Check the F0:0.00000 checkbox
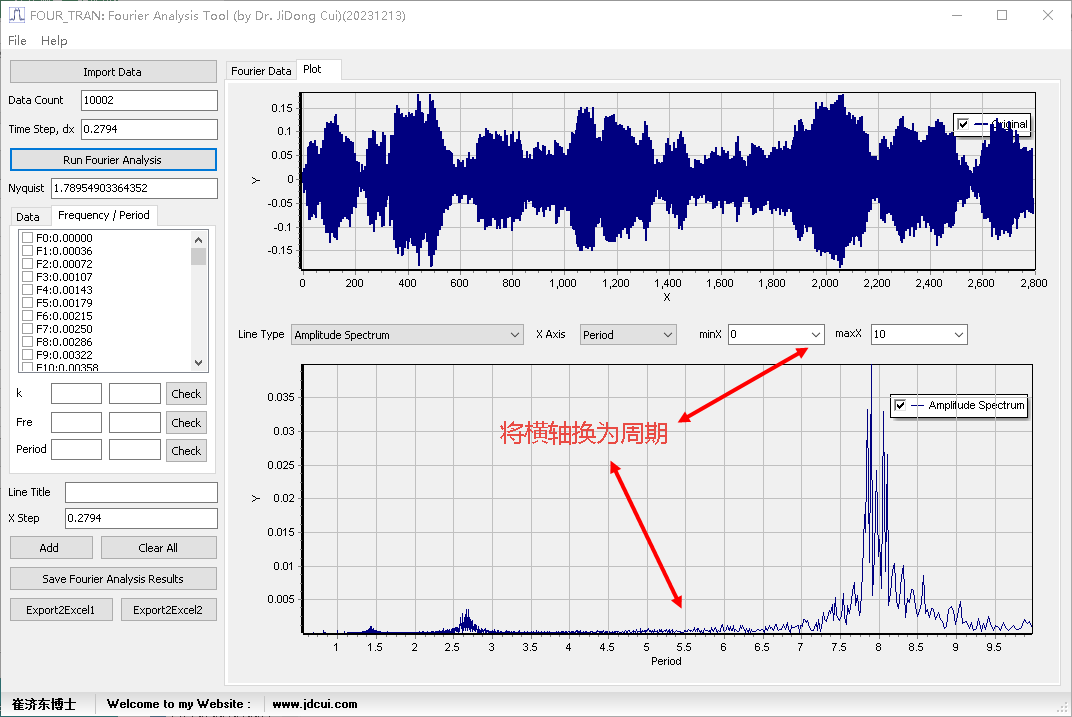Viewport: 1072px width, 717px height. (28, 238)
